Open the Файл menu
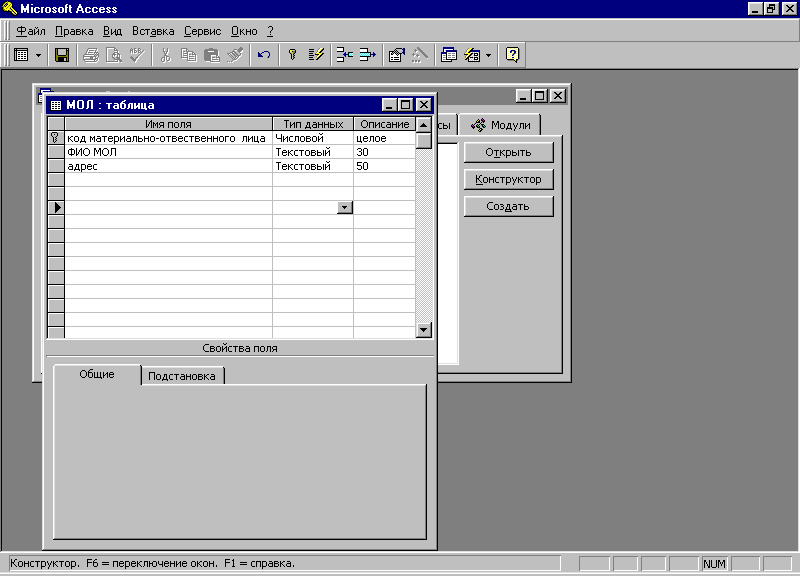800x576 pixels. (x=31, y=31)
